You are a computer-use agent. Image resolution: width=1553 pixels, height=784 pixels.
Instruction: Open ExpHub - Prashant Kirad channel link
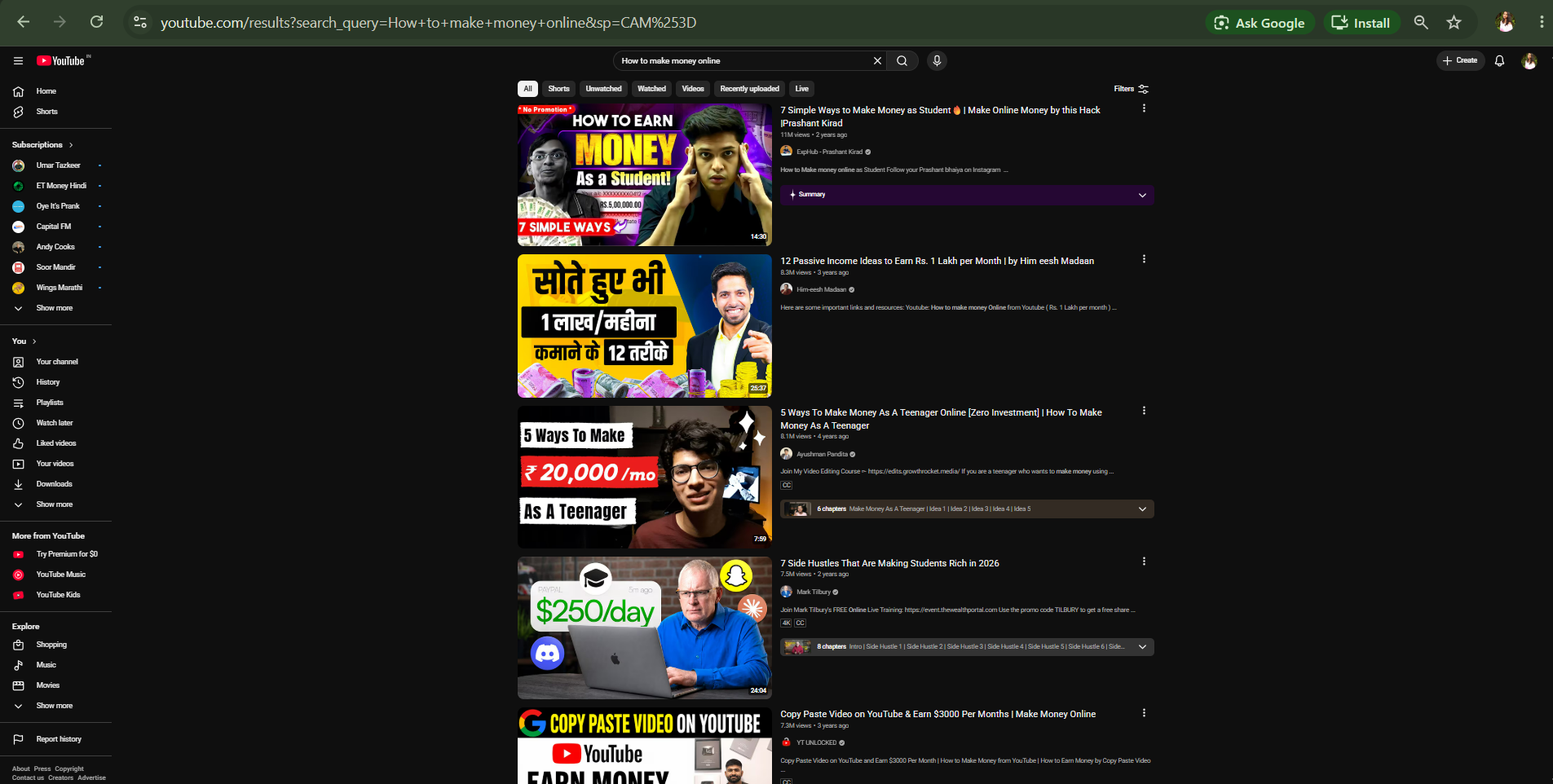(x=829, y=152)
